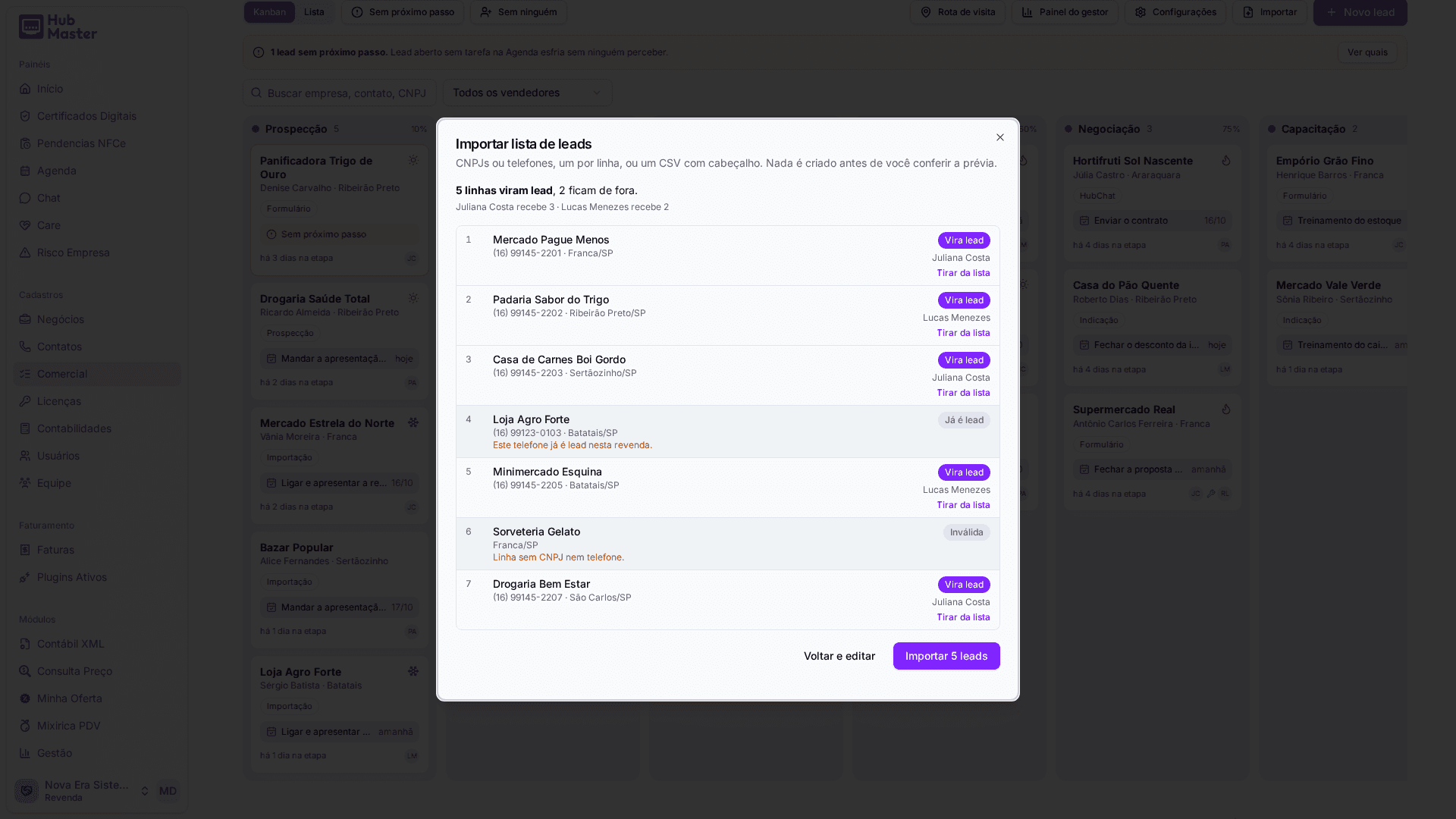Open Consulta Preço module
Viewport: 1456px width, 819px height.
(x=97, y=671)
